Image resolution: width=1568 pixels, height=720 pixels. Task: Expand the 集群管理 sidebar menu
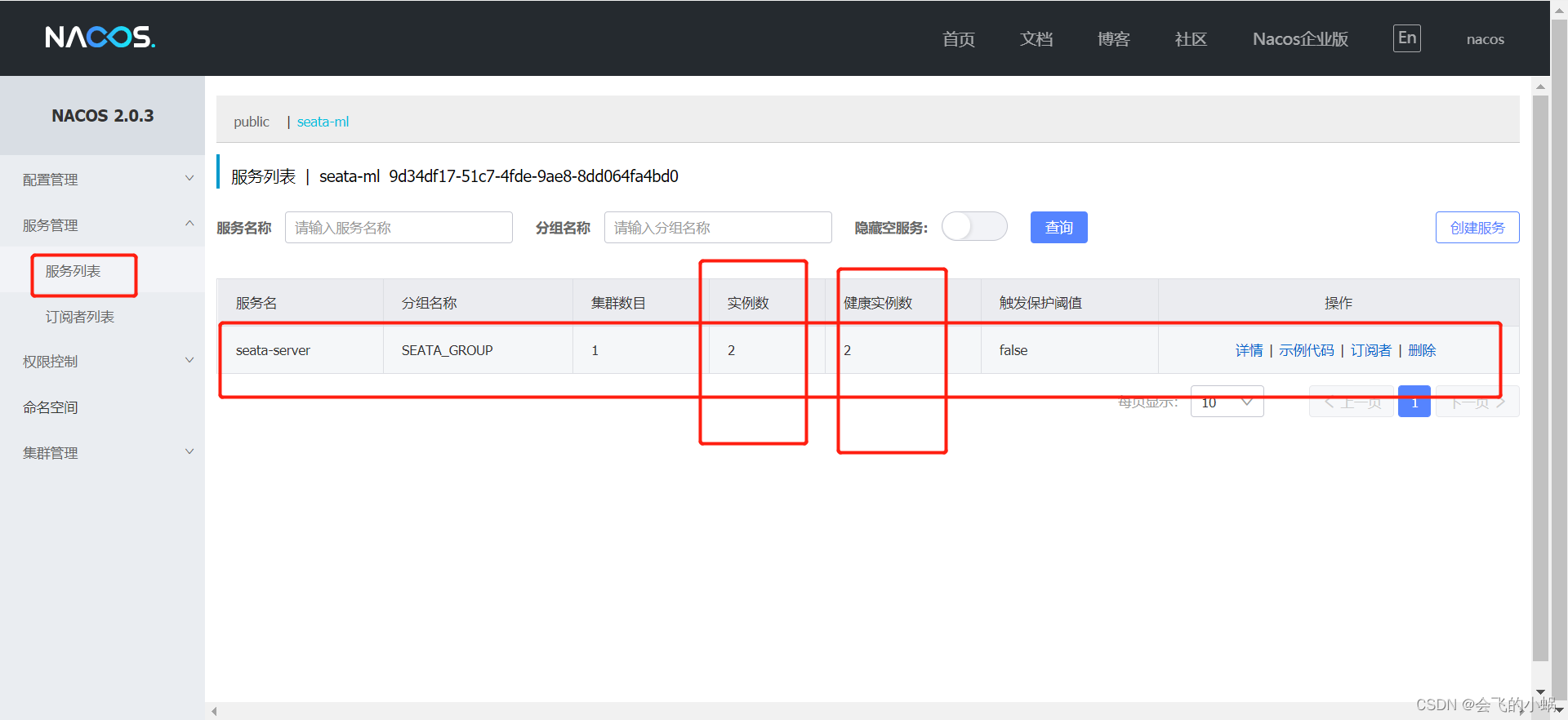pyautogui.click(x=102, y=452)
